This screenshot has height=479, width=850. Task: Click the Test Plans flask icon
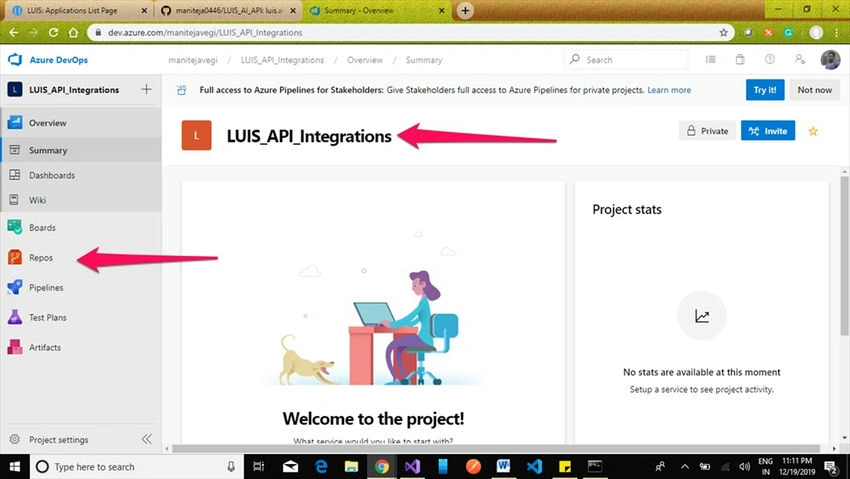pos(15,317)
